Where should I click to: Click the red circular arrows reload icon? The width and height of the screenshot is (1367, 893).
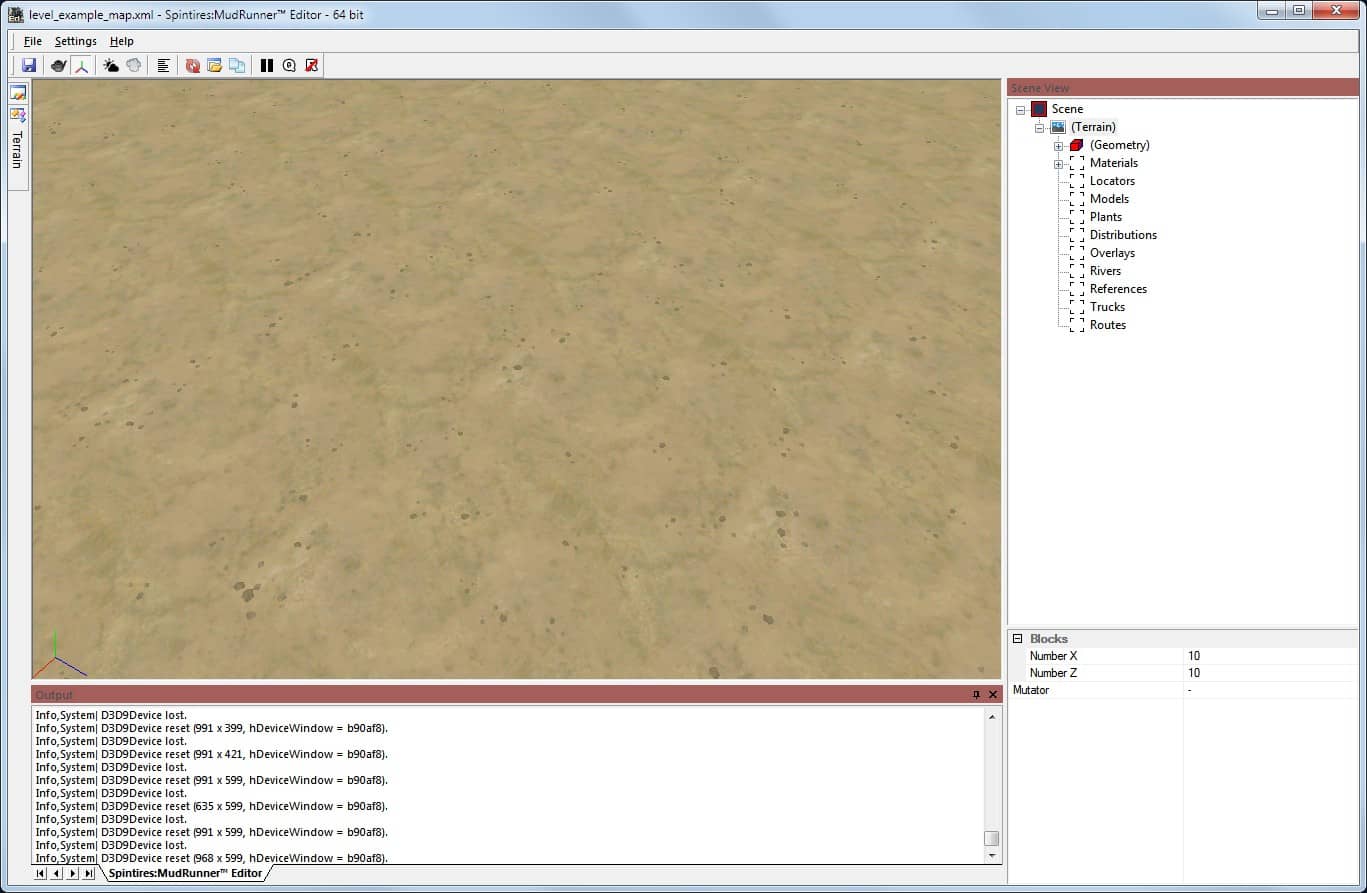193,66
